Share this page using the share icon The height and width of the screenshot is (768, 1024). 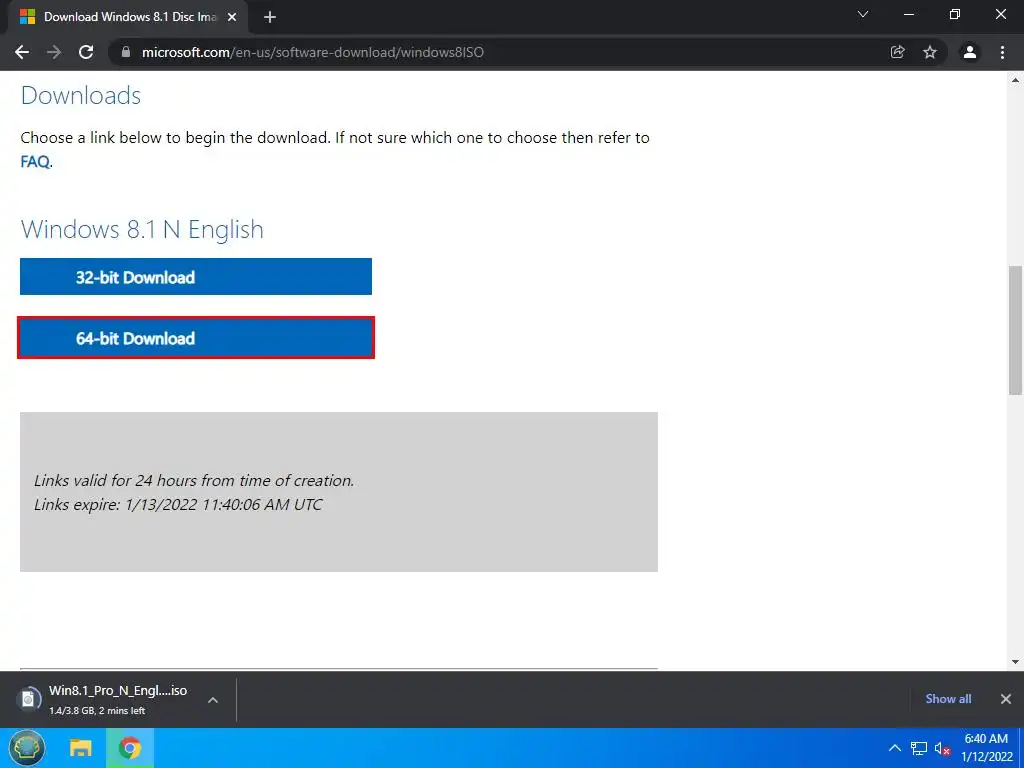pos(897,52)
